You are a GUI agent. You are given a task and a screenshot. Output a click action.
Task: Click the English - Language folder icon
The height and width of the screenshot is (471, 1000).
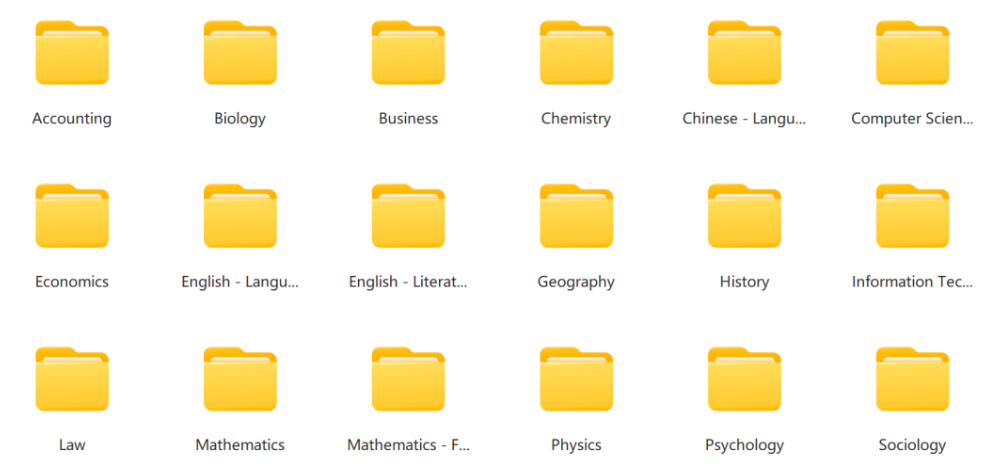240,217
